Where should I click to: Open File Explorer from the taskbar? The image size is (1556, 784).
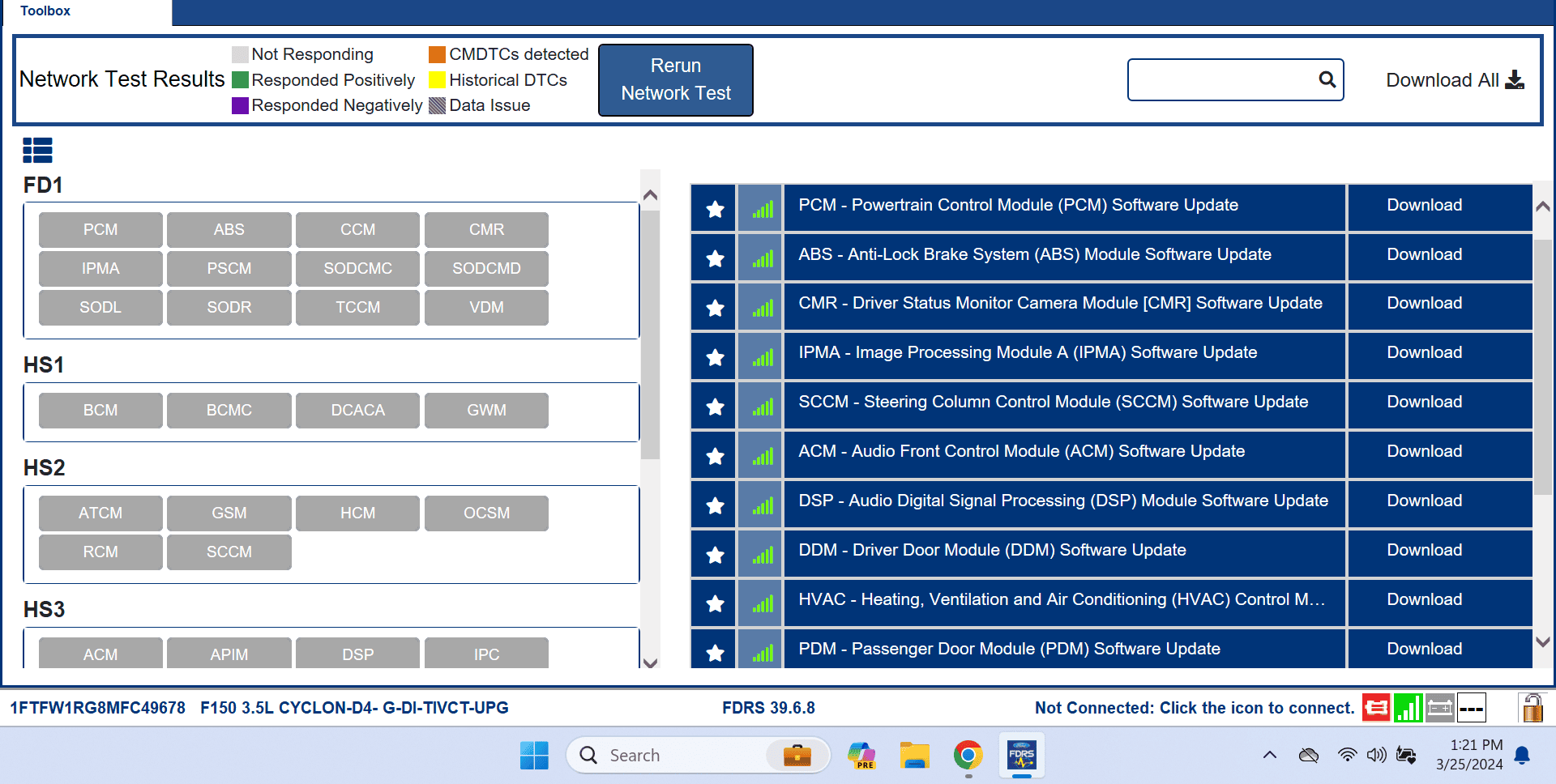click(x=914, y=756)
